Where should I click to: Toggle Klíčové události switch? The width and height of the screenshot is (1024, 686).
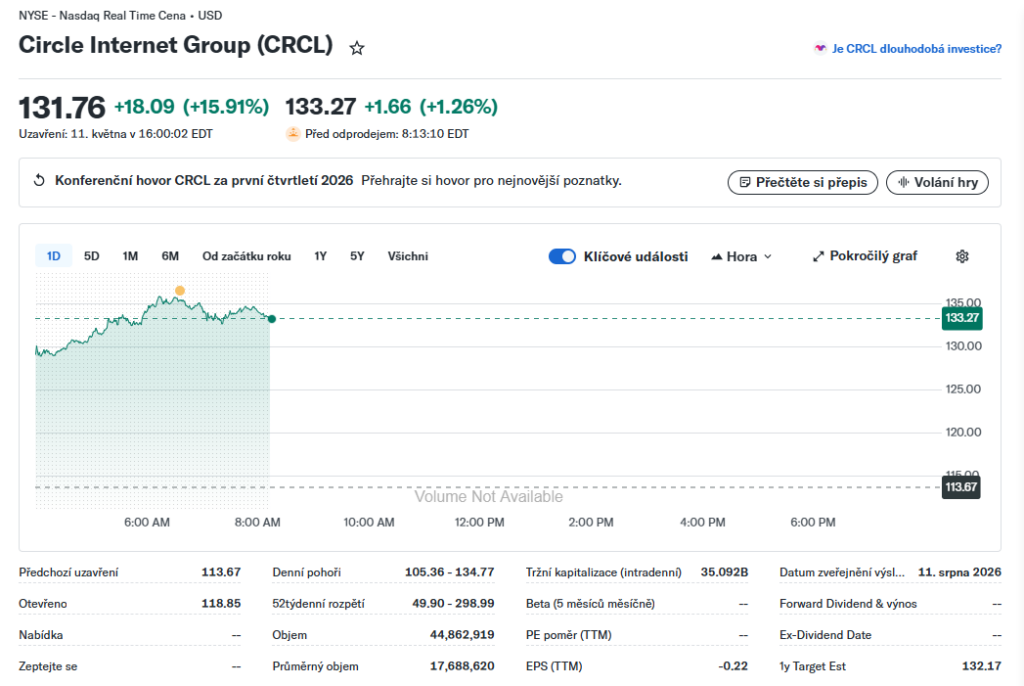(x=562, y=256)
